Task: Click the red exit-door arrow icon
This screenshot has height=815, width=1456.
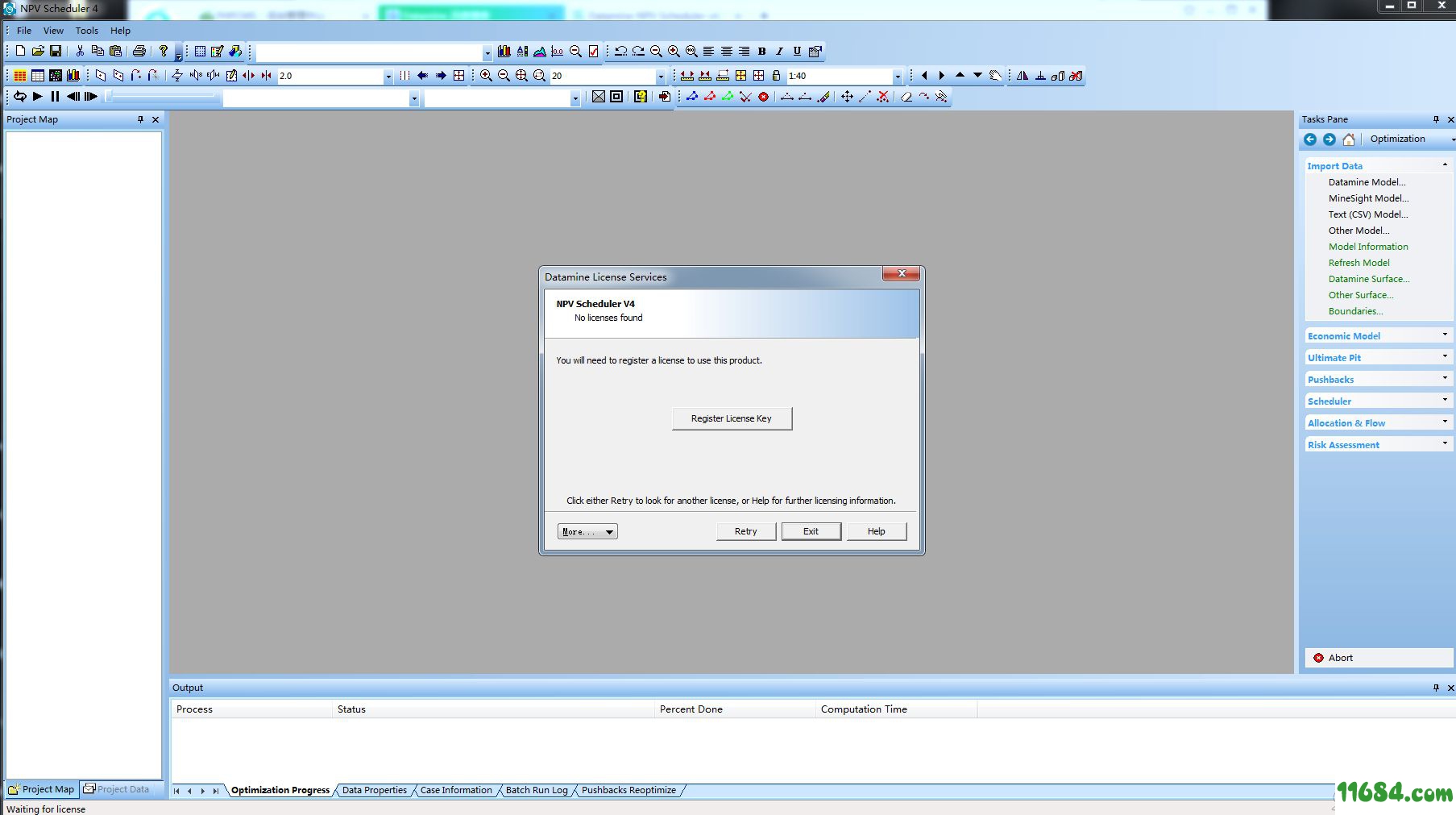Action: [x=665, y=97]
